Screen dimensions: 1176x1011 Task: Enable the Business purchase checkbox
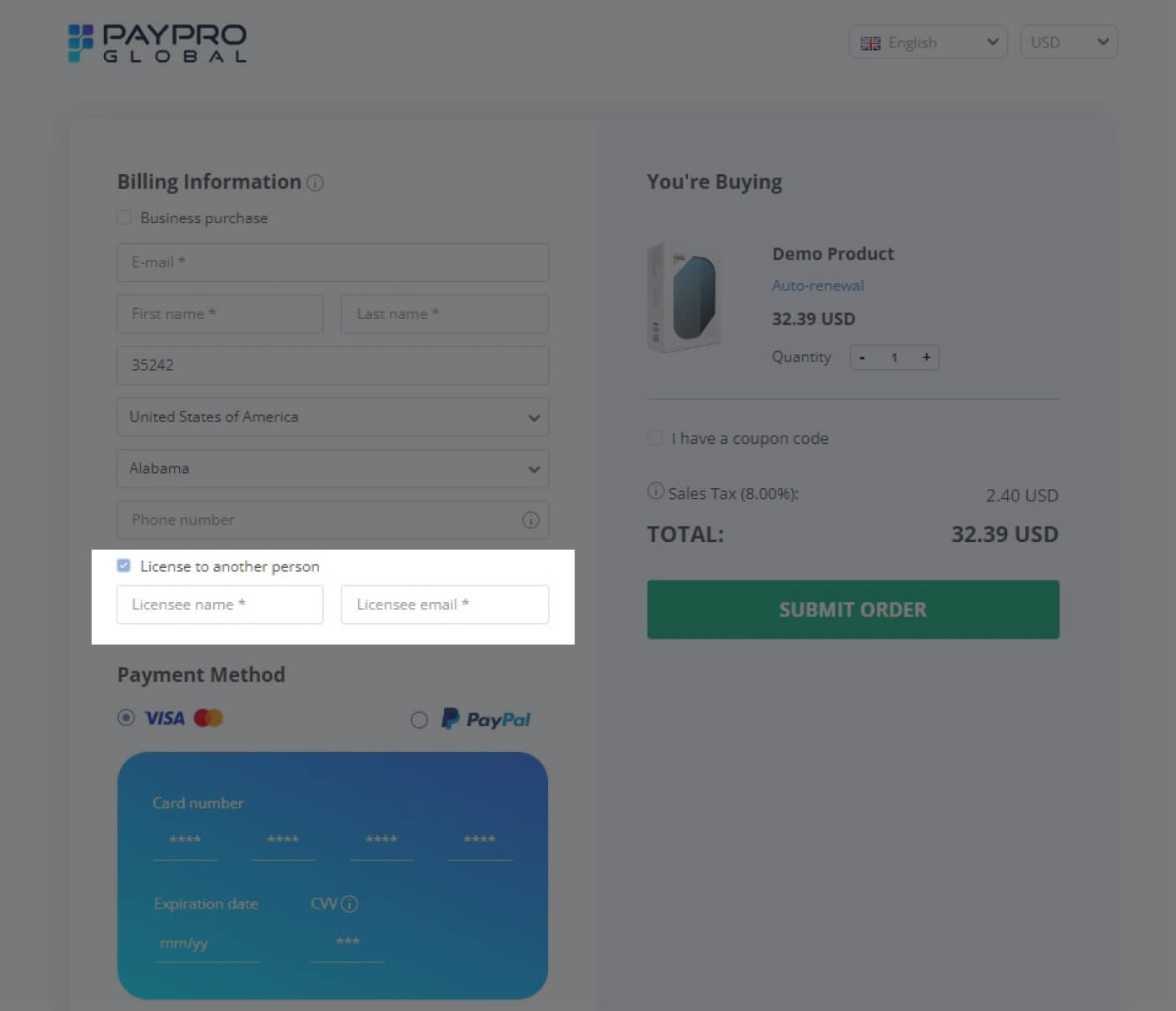tap(123, 217)
